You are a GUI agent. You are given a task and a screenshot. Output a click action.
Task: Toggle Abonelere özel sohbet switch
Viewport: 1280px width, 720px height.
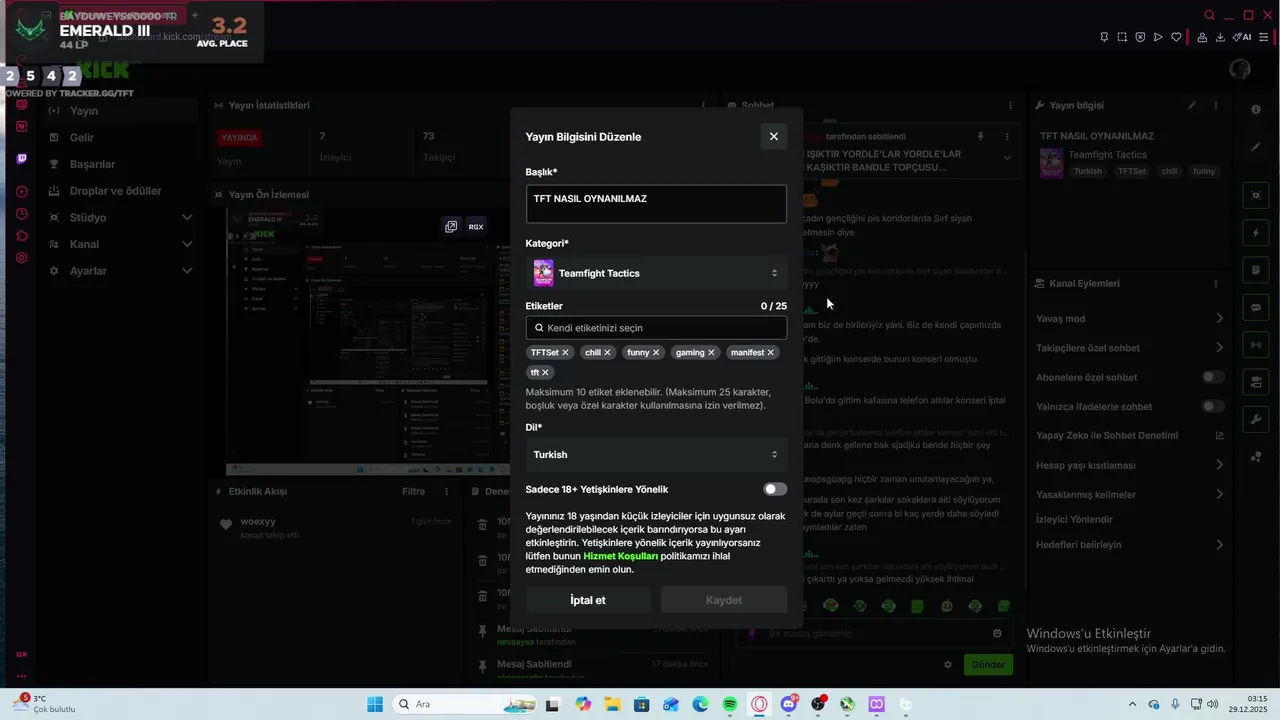click(x=1213, y=377)
